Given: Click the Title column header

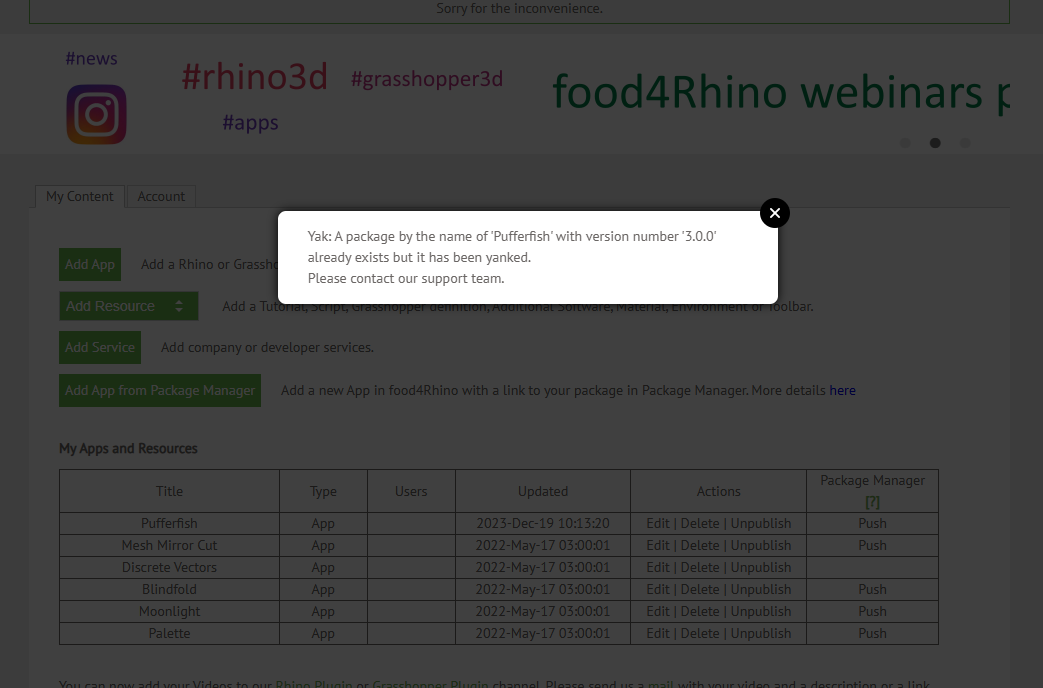Looking at the screenshot, I should click(x=169, y=491).
